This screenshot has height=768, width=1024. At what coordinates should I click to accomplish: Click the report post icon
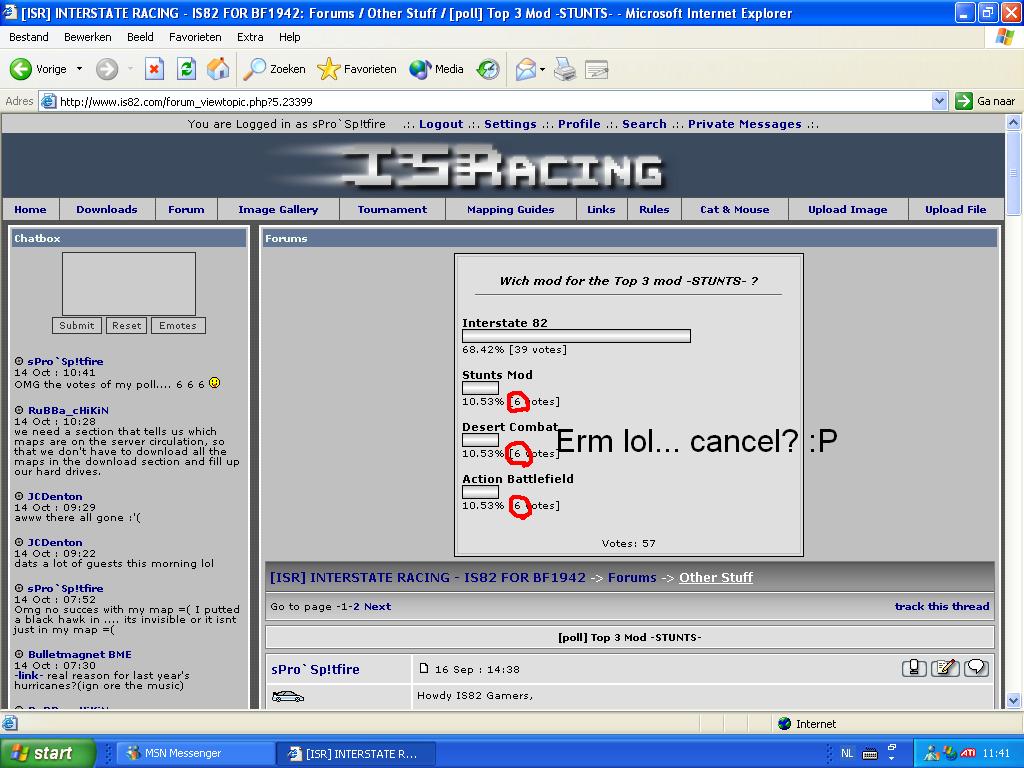(914, 668)
